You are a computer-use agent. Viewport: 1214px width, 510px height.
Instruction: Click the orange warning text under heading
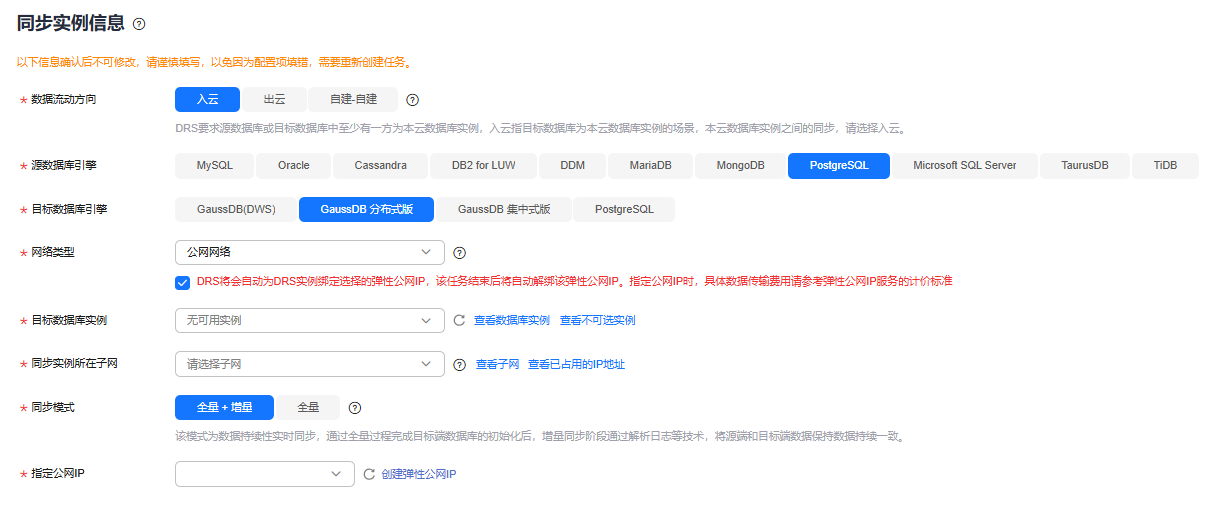click(x=215, y=62)
